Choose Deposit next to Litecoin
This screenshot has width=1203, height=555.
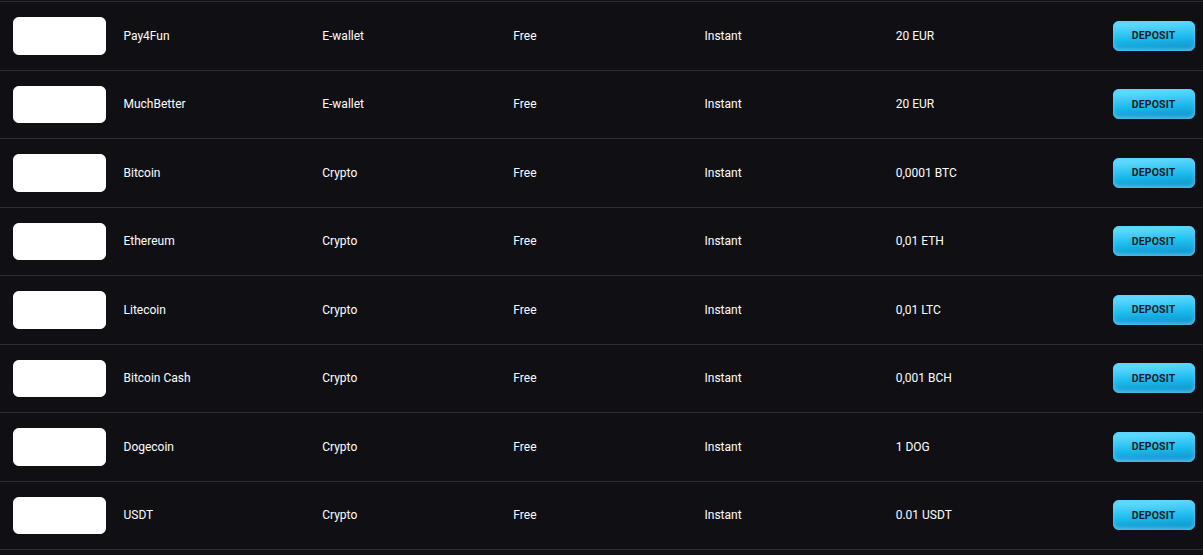pos(1153,310)
